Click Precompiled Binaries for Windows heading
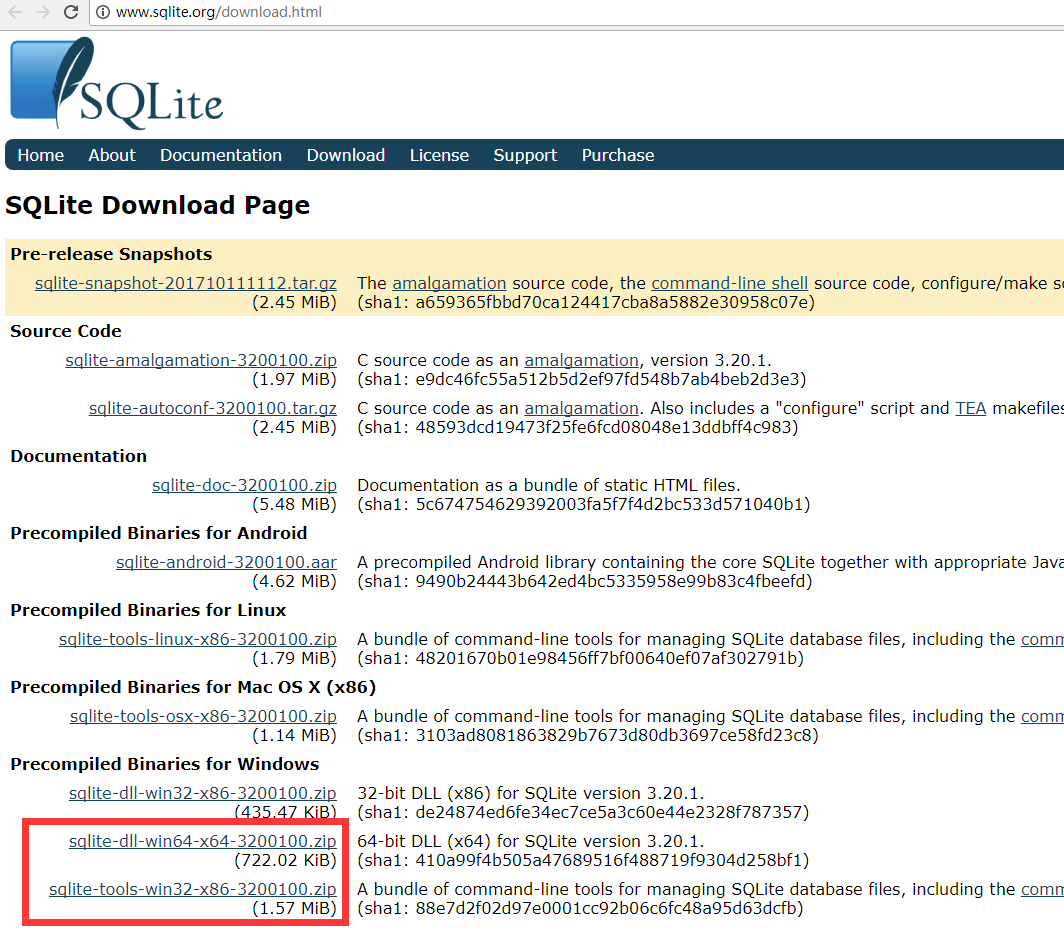 (164, 764)
